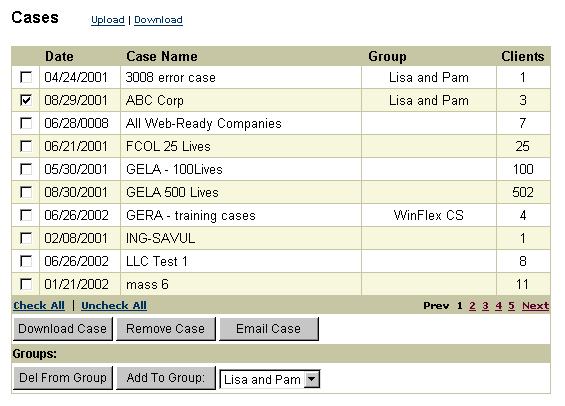Select the mass 6 case checkbox
Screen dimensions: 565x406
(x=26, y=284)
